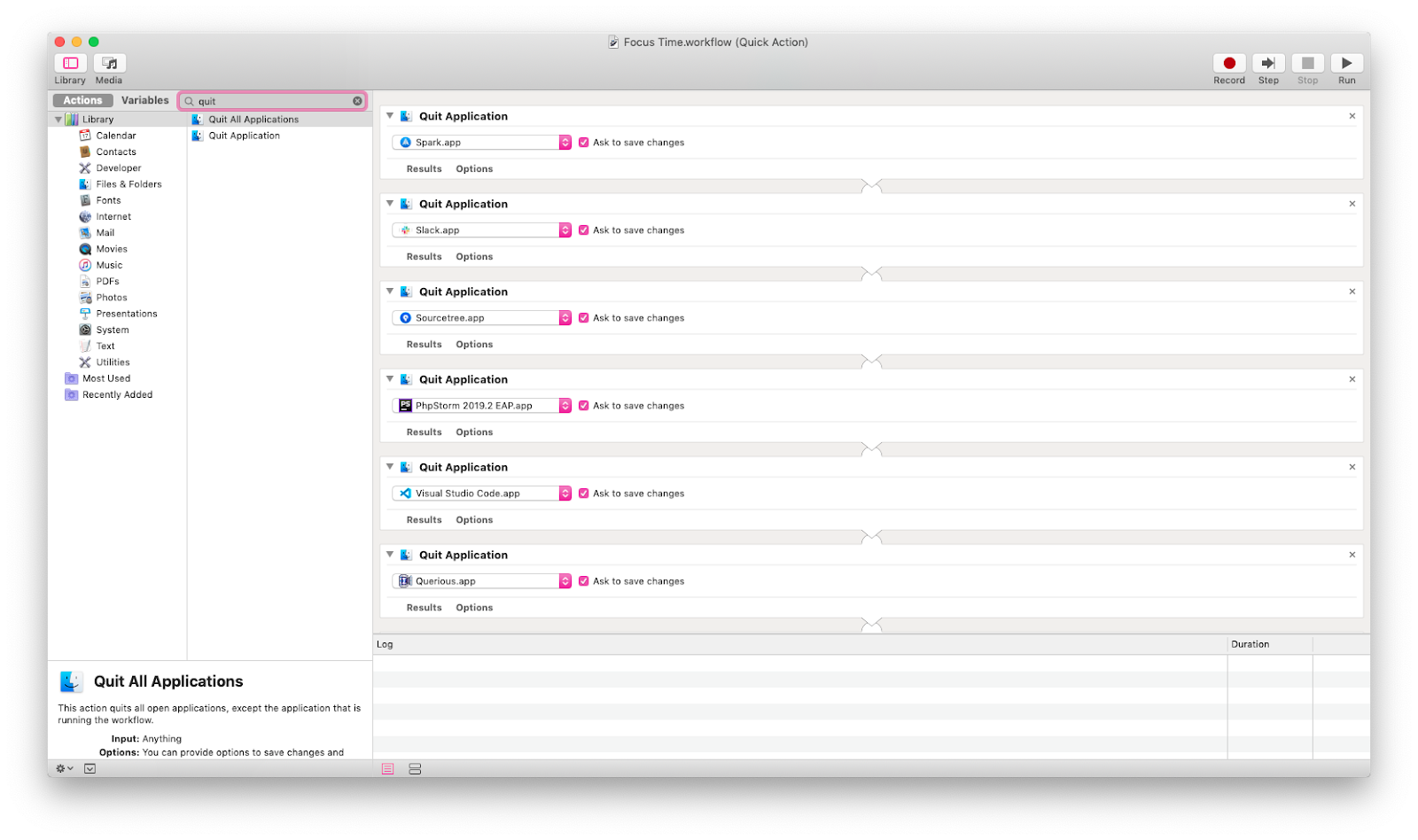
Task: Switch to the Variables tab
Action: (144, 100)
